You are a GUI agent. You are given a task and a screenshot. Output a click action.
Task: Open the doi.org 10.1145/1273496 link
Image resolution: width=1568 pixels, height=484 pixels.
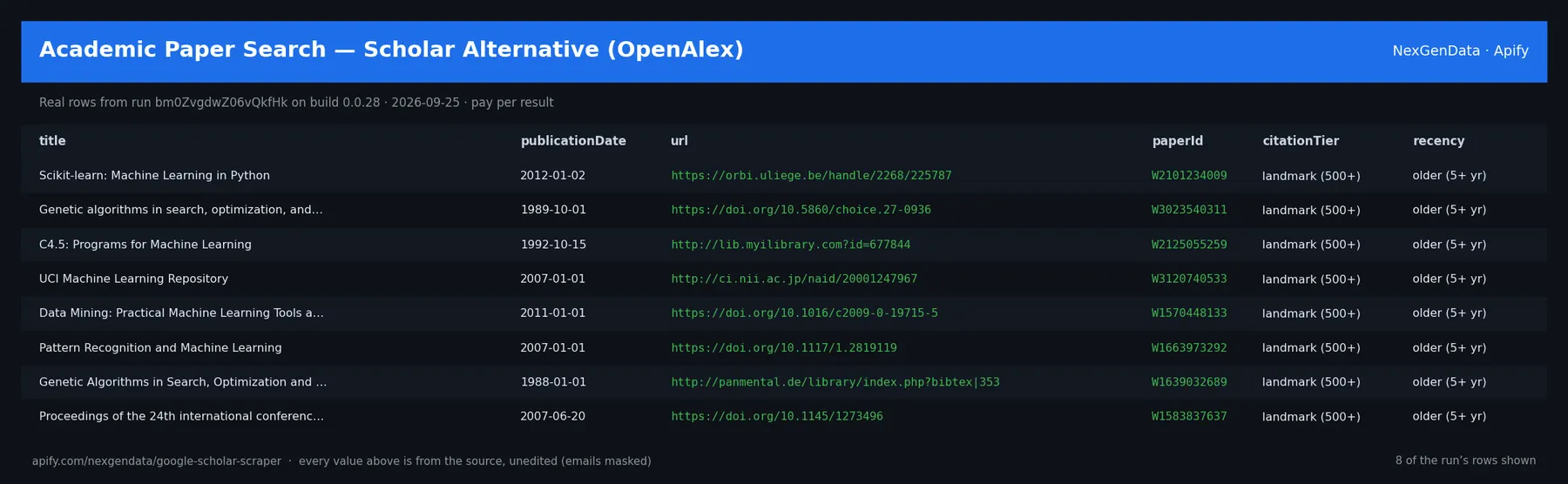776,416
